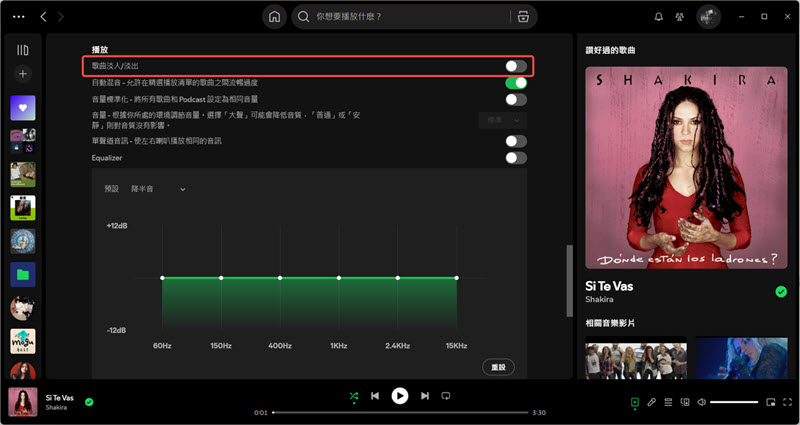Screen dimensions: 800x425
Task: Open Shakira link in bottom player bar
Action: click(x=56, y=408)
